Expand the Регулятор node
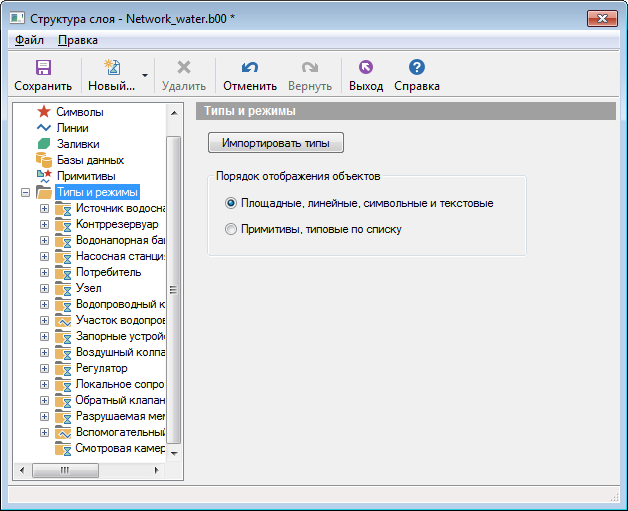 [x=44, y=369]
